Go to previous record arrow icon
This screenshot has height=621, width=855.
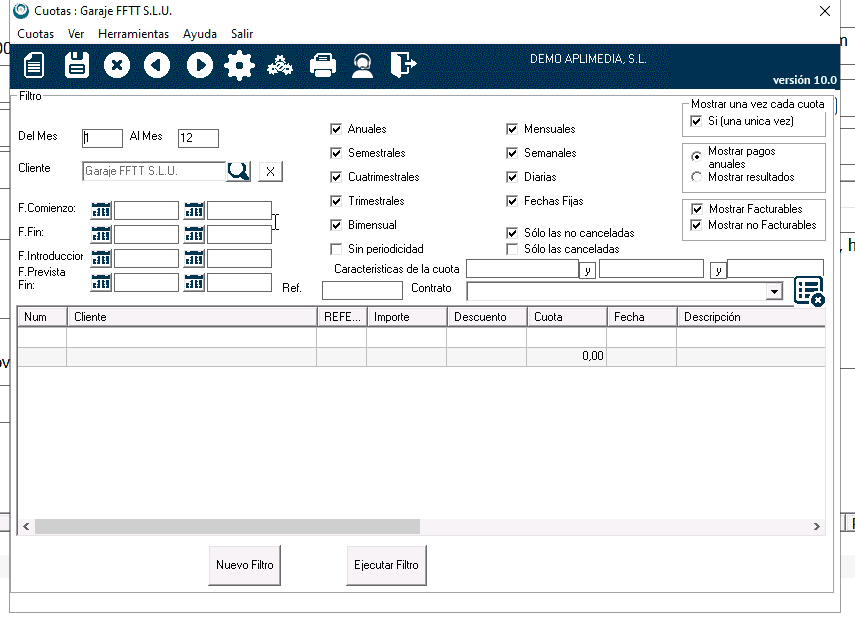click(x=157, y=66)
